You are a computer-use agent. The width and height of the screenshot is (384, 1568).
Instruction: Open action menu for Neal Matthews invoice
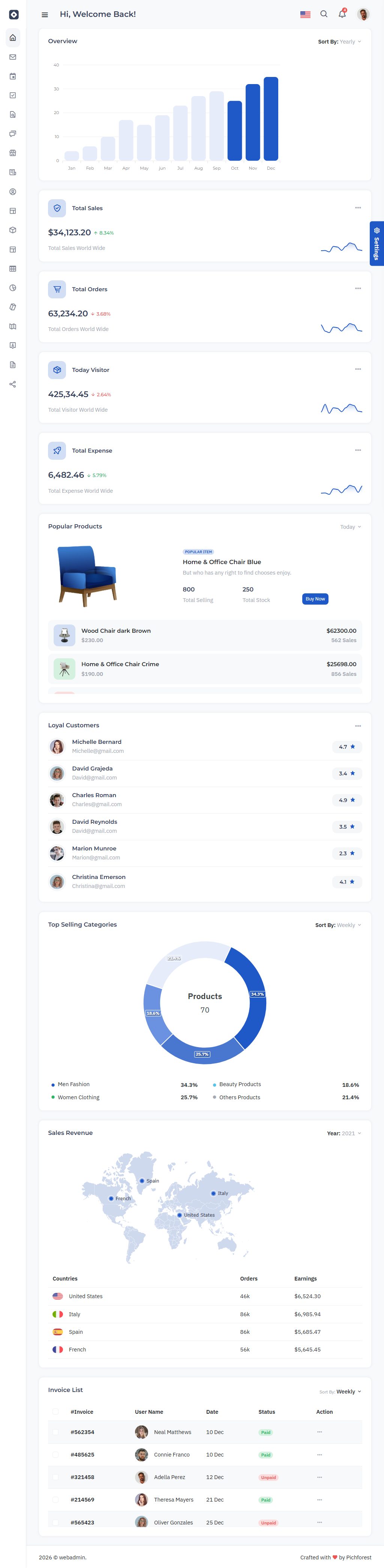pos(319,1432)
